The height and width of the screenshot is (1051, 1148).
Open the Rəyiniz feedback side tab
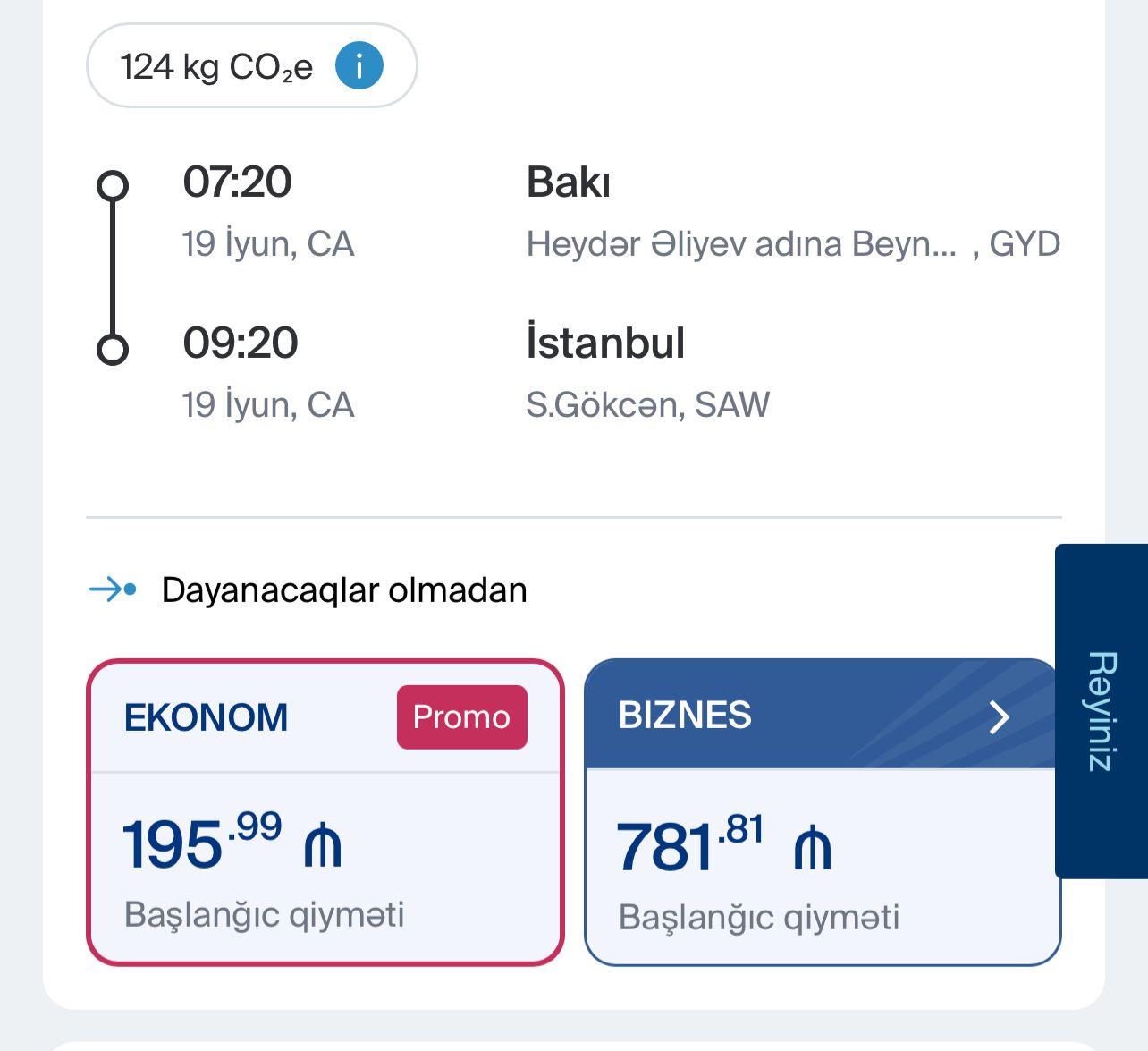[1102, 711]
